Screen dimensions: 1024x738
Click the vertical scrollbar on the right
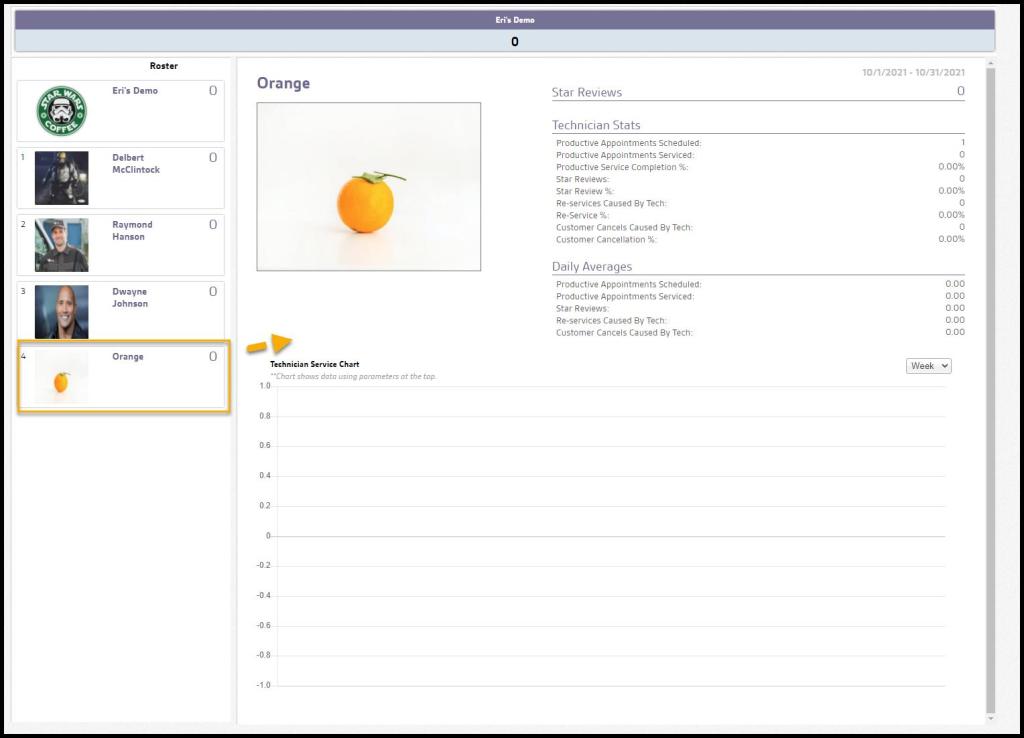990,390
